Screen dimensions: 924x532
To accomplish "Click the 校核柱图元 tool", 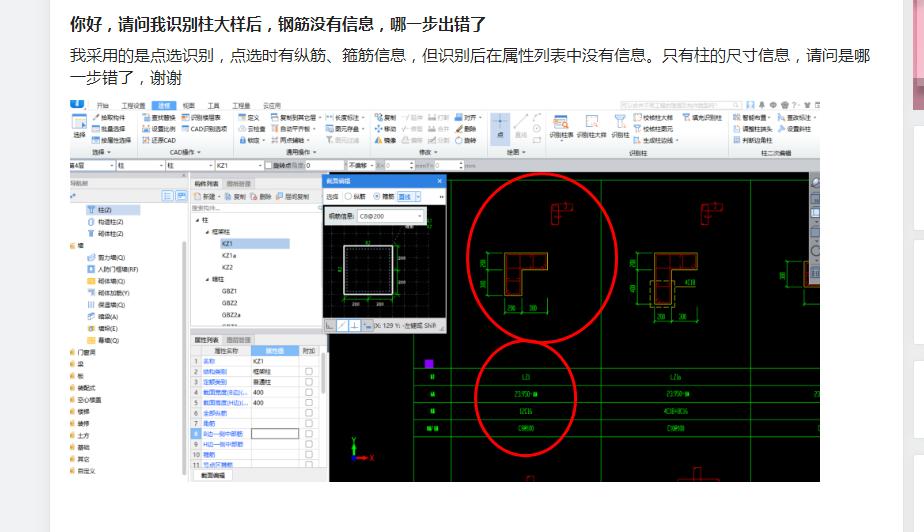I will pos(653,129).
